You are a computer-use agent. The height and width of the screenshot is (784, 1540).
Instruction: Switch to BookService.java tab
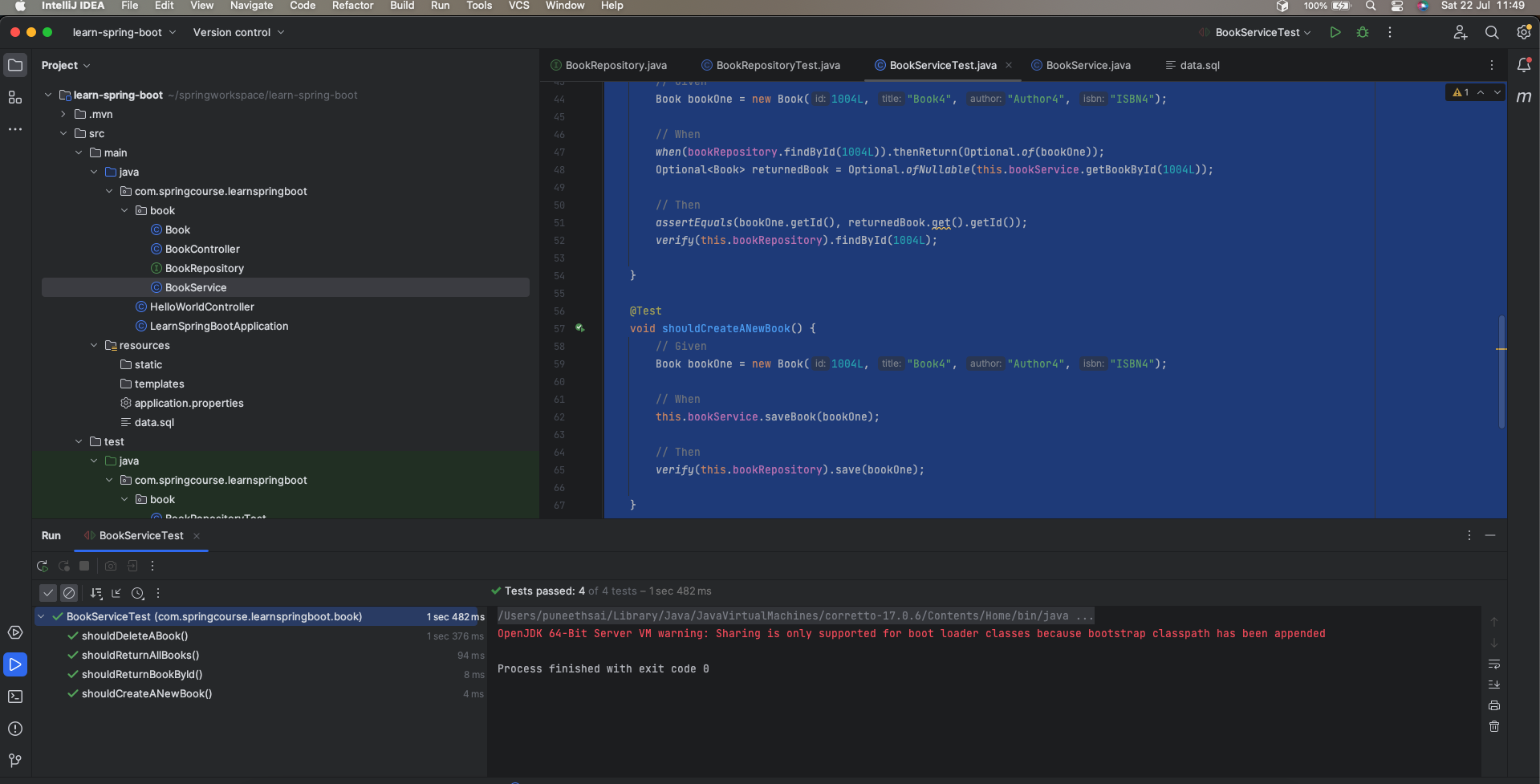point(1081,65)
